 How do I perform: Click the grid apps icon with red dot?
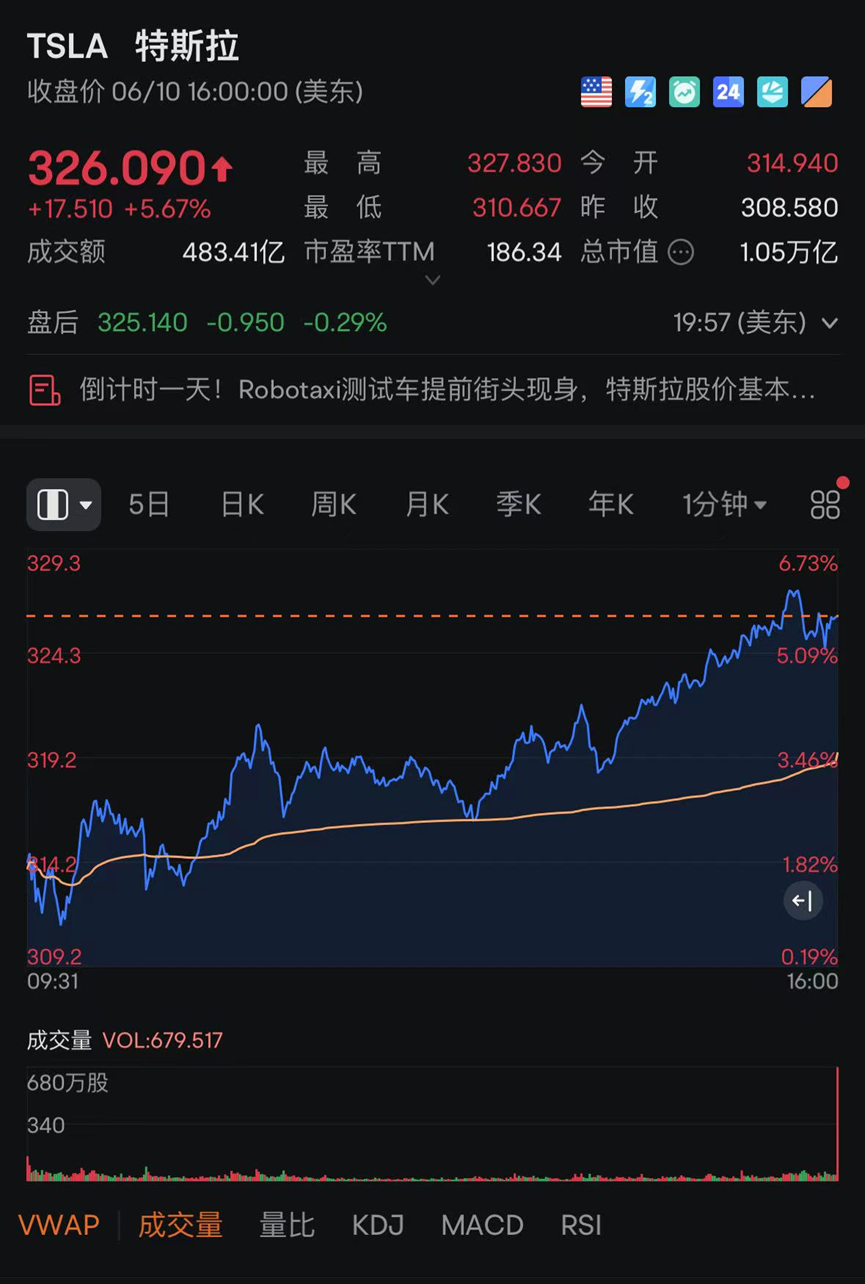825,505
